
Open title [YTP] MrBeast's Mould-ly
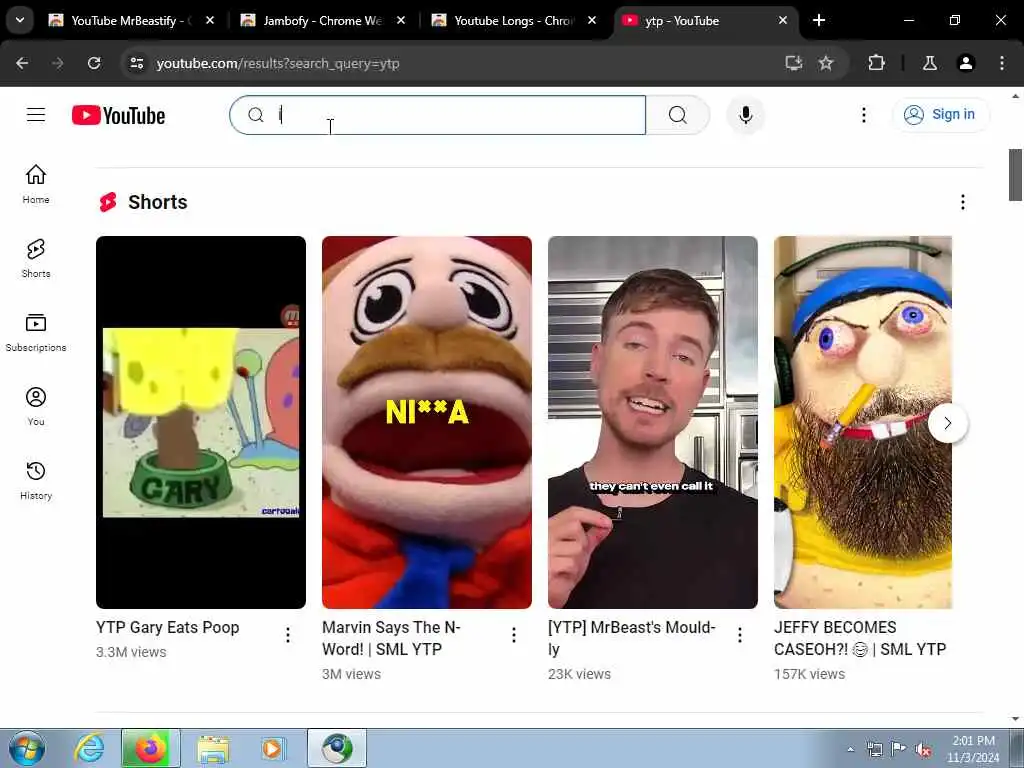(x=632, y=638)
